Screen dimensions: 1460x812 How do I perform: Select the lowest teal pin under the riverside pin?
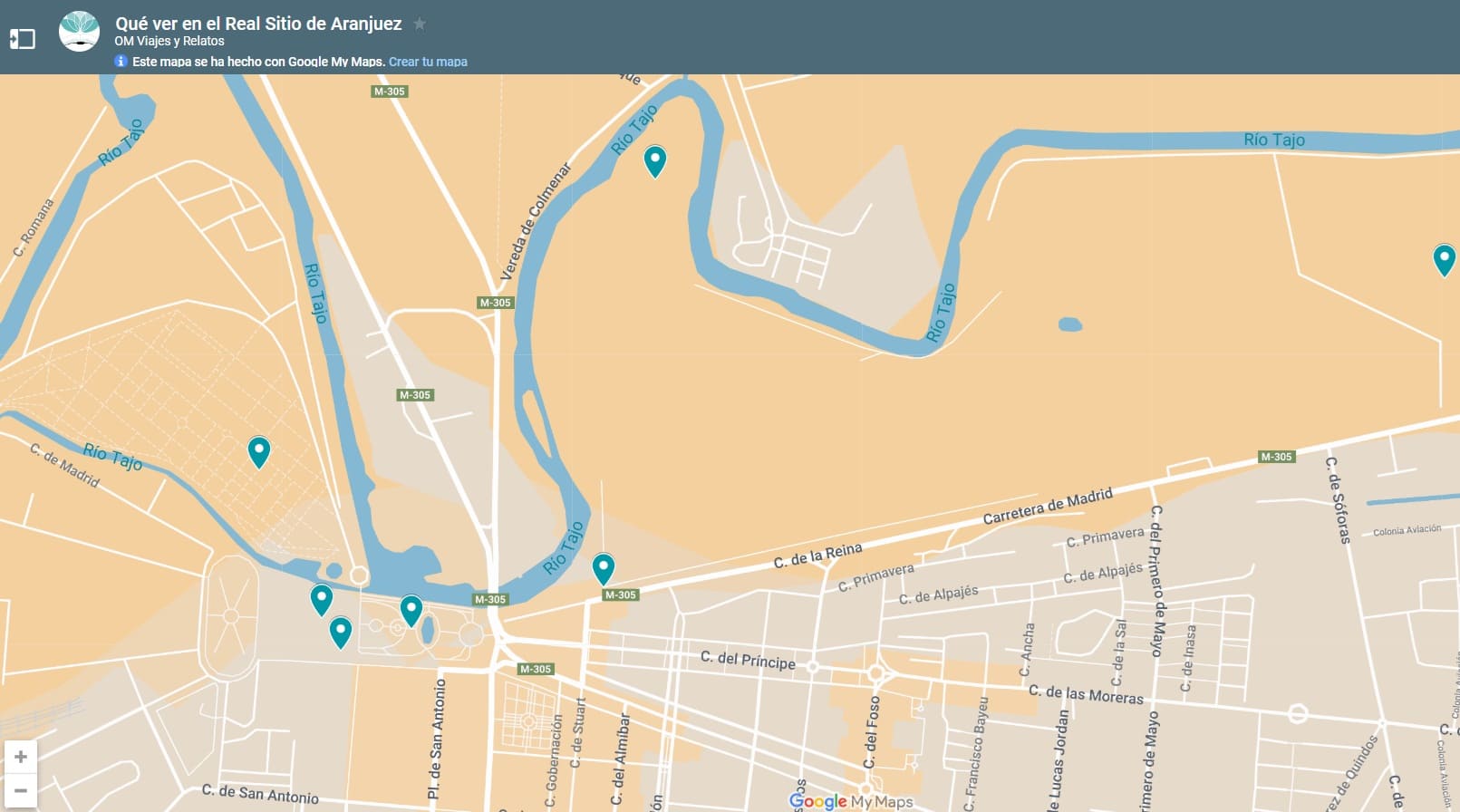(x=341, y=633)
